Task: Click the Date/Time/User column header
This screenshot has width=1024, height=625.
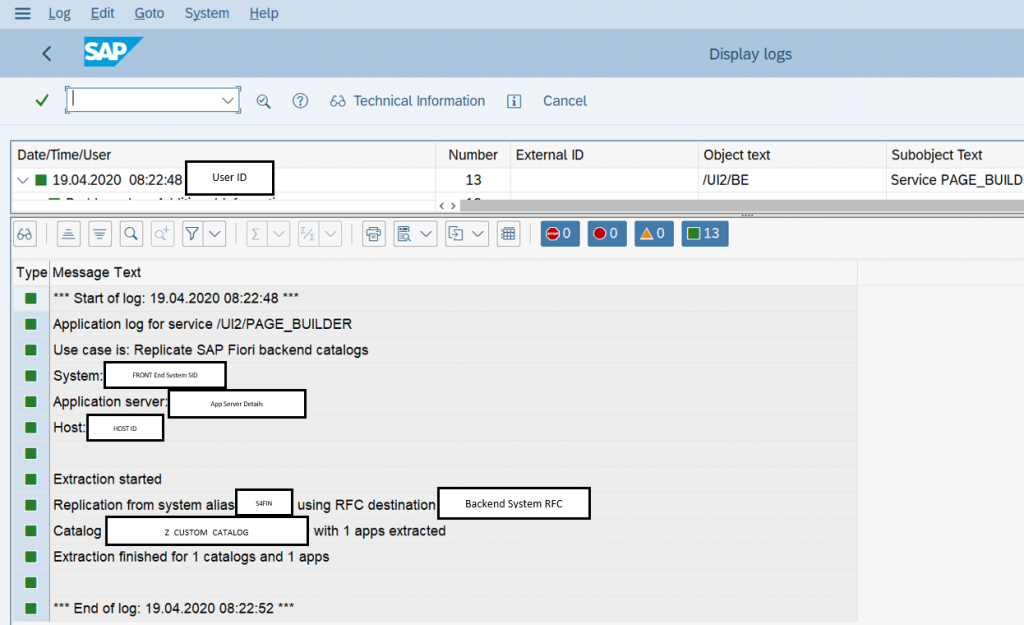Action: (x=223, y=155)
